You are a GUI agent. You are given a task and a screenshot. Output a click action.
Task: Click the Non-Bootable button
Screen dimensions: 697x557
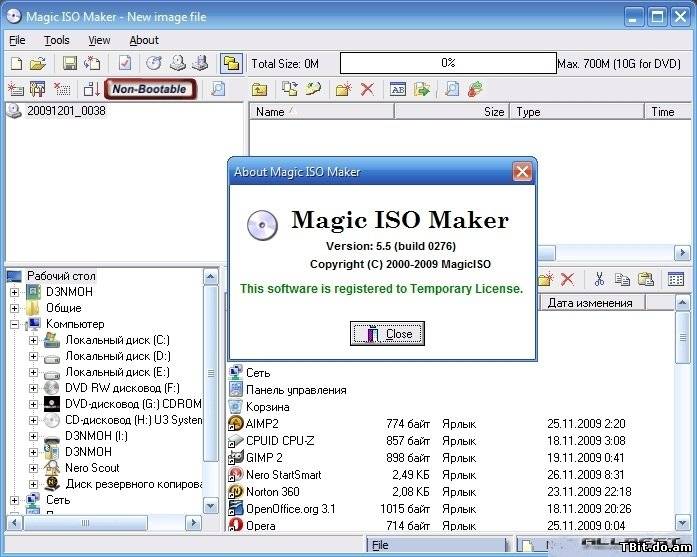tap(150, 89)
